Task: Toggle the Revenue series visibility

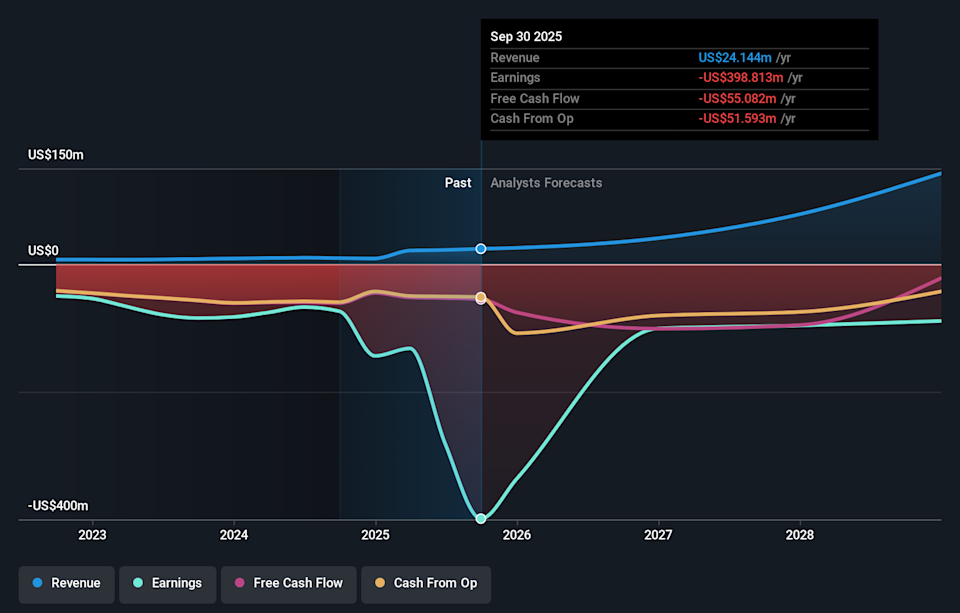Action: coord(66,583)
